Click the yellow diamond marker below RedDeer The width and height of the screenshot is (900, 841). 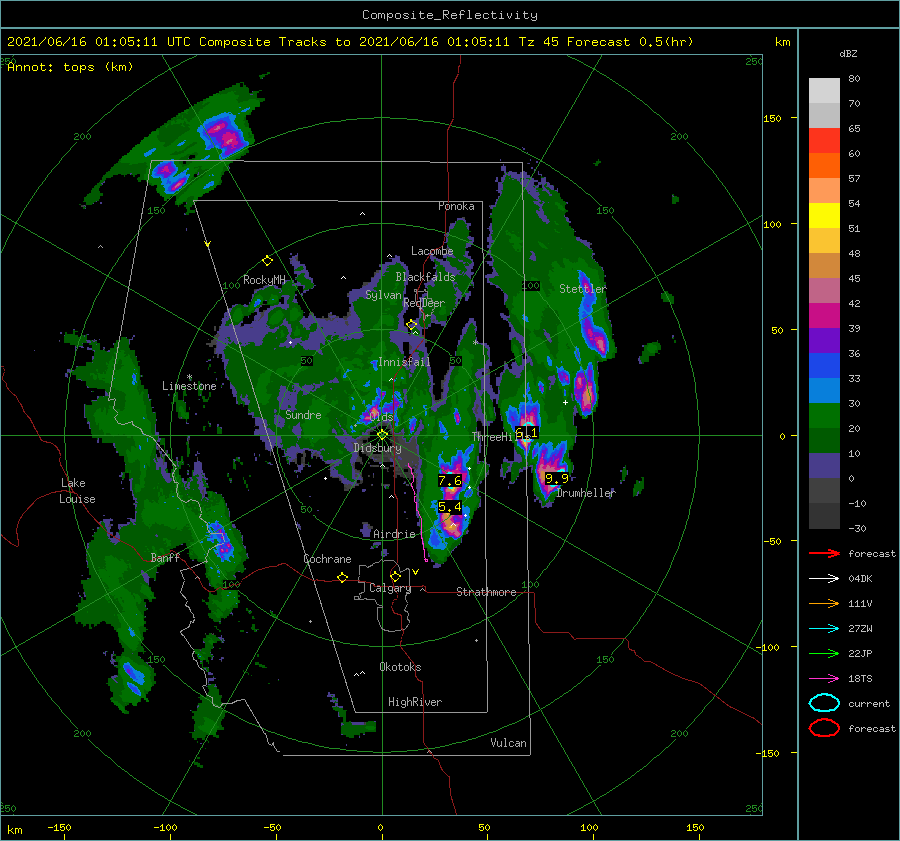click(x=411, y=325)
